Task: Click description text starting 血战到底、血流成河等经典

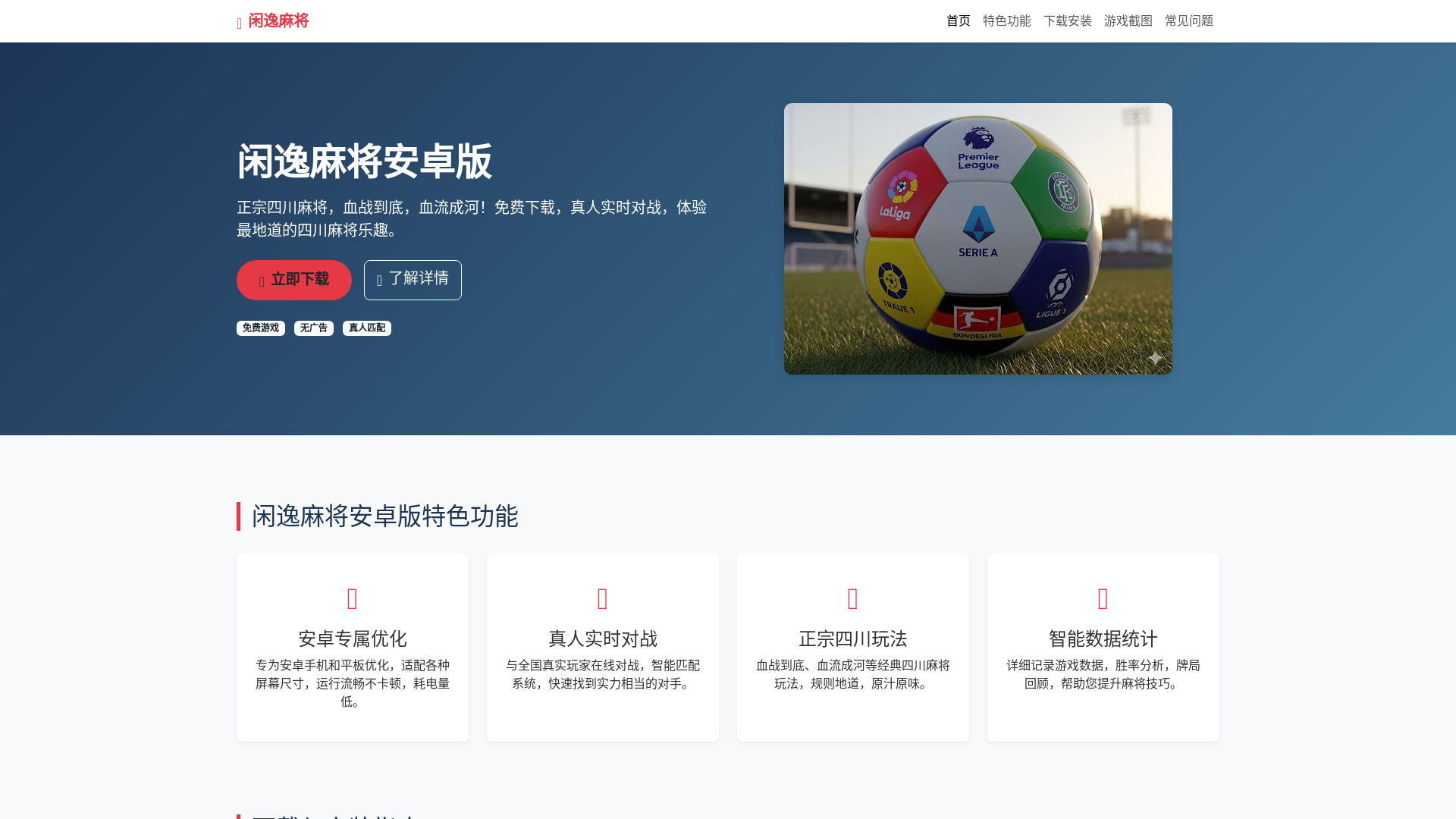Action: click(x=853, y=674)
